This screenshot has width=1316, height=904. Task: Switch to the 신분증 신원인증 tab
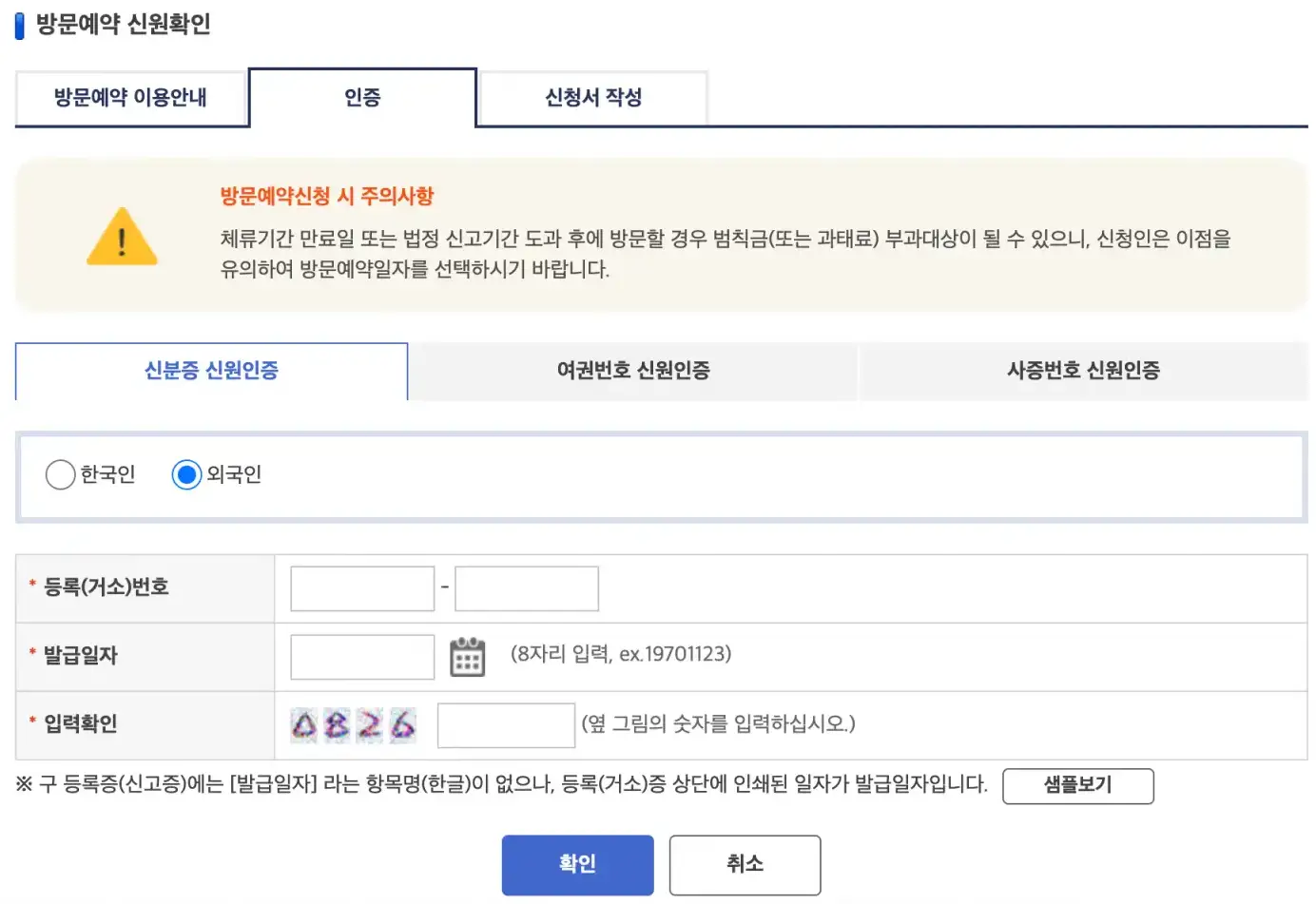[211, 371]
